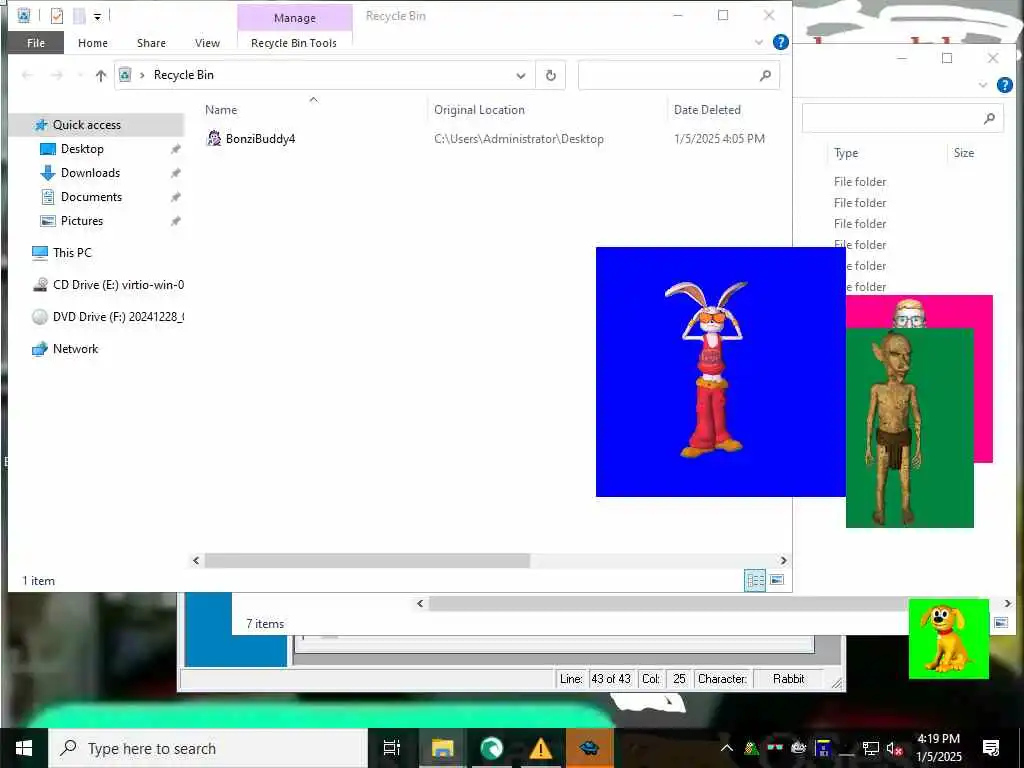The height and width of the screenshot is (768, 1024).
Task: Click the rabbit character on blue background
Action: click(710, 369)
